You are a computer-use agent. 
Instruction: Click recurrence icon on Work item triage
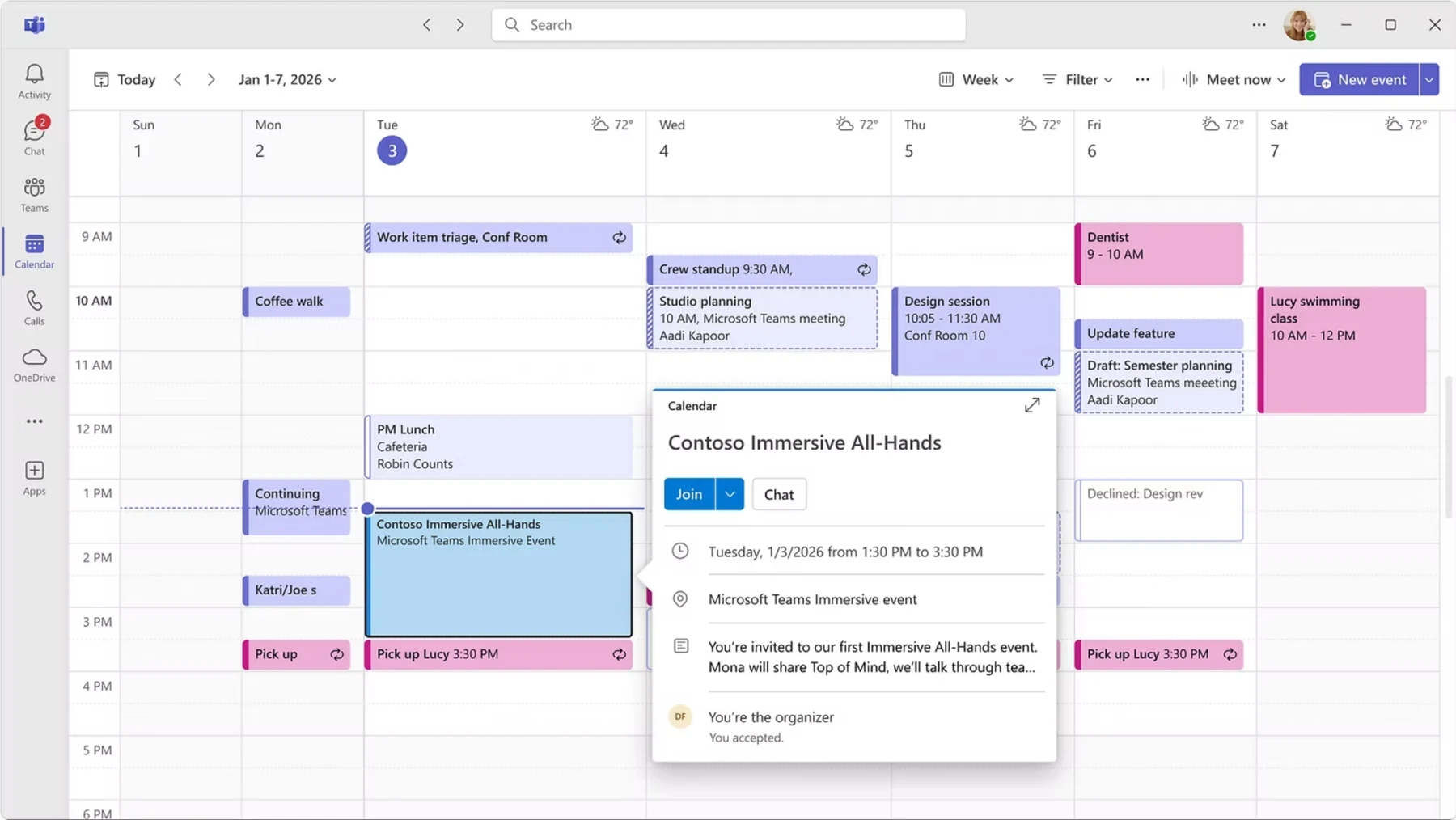[x=620, y=238]
